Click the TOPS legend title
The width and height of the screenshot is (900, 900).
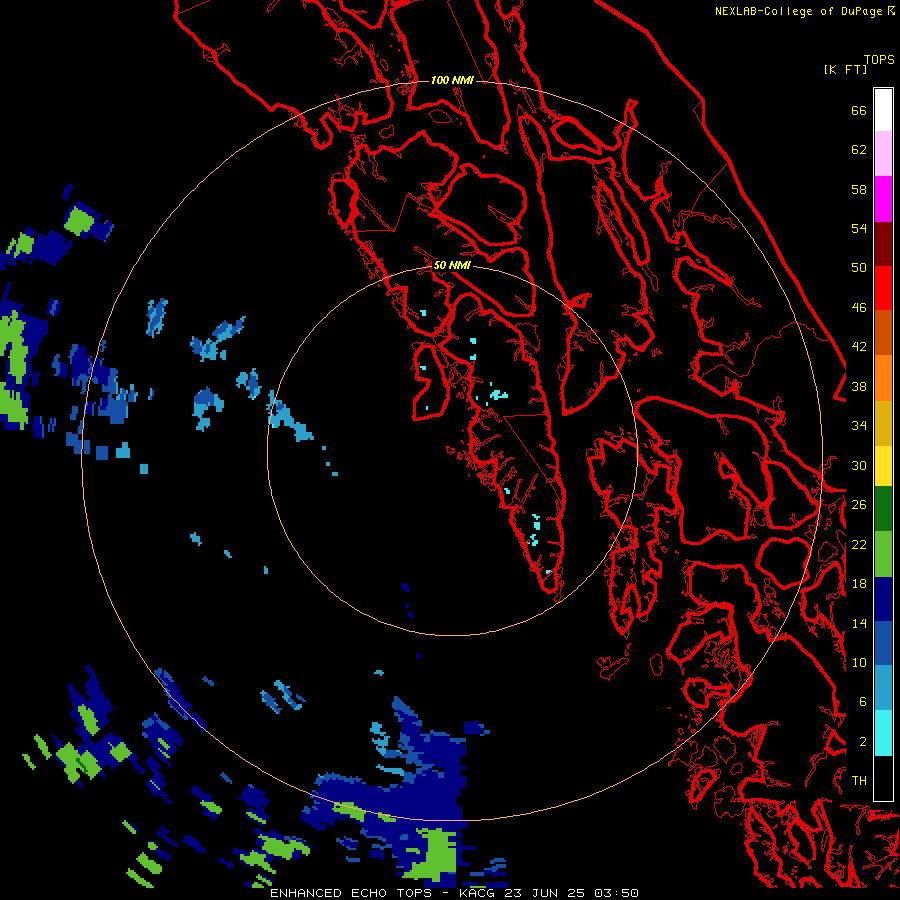(879, 59)
